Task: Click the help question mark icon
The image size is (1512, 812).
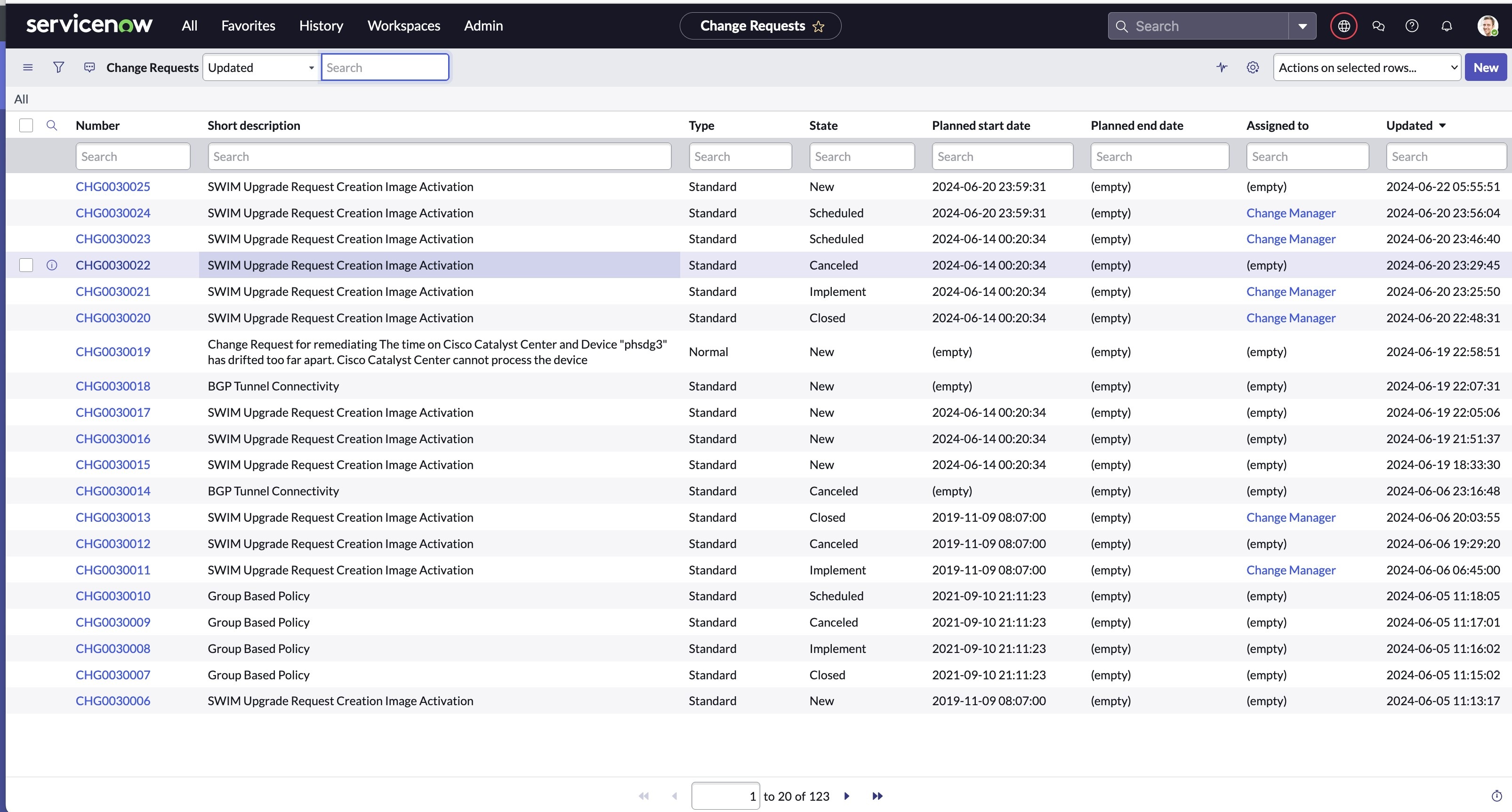Action: pyautogui.click(x=1412, y=25)
